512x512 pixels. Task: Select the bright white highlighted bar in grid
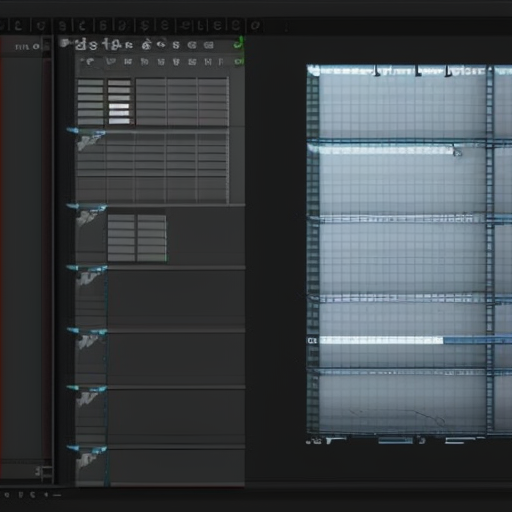[381, 340]
